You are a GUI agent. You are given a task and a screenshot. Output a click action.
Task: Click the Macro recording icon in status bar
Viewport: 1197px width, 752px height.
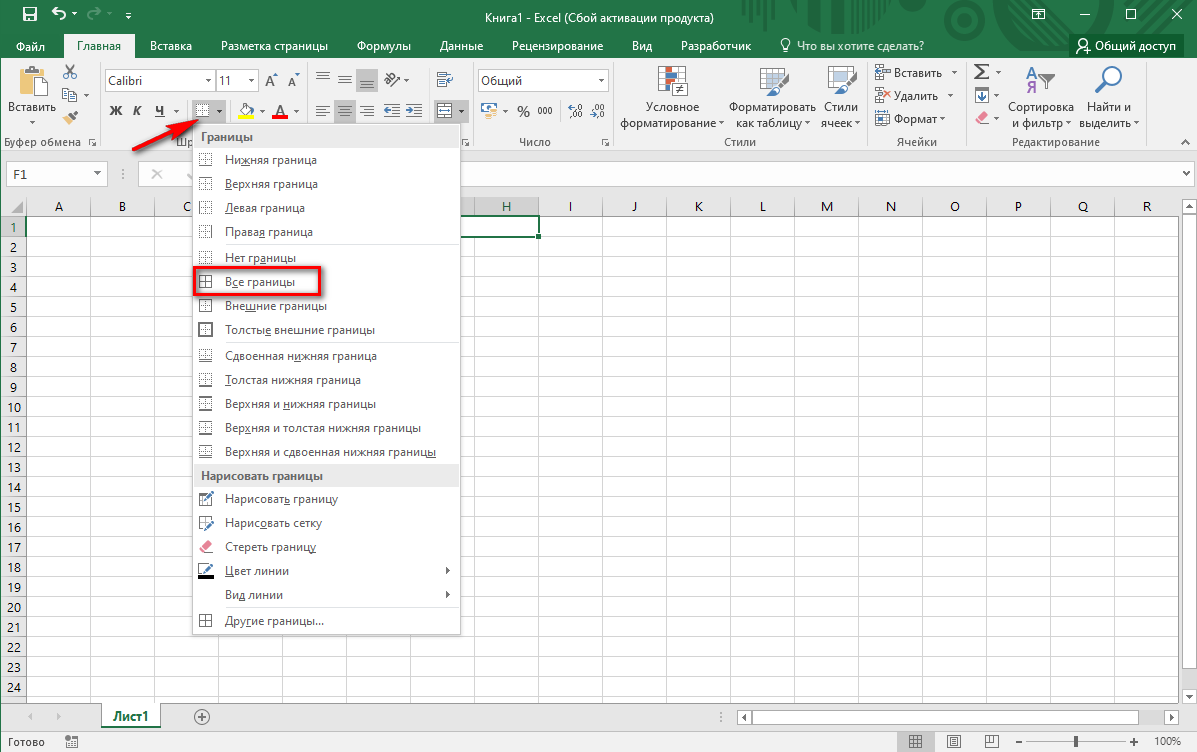coord(72,741)
